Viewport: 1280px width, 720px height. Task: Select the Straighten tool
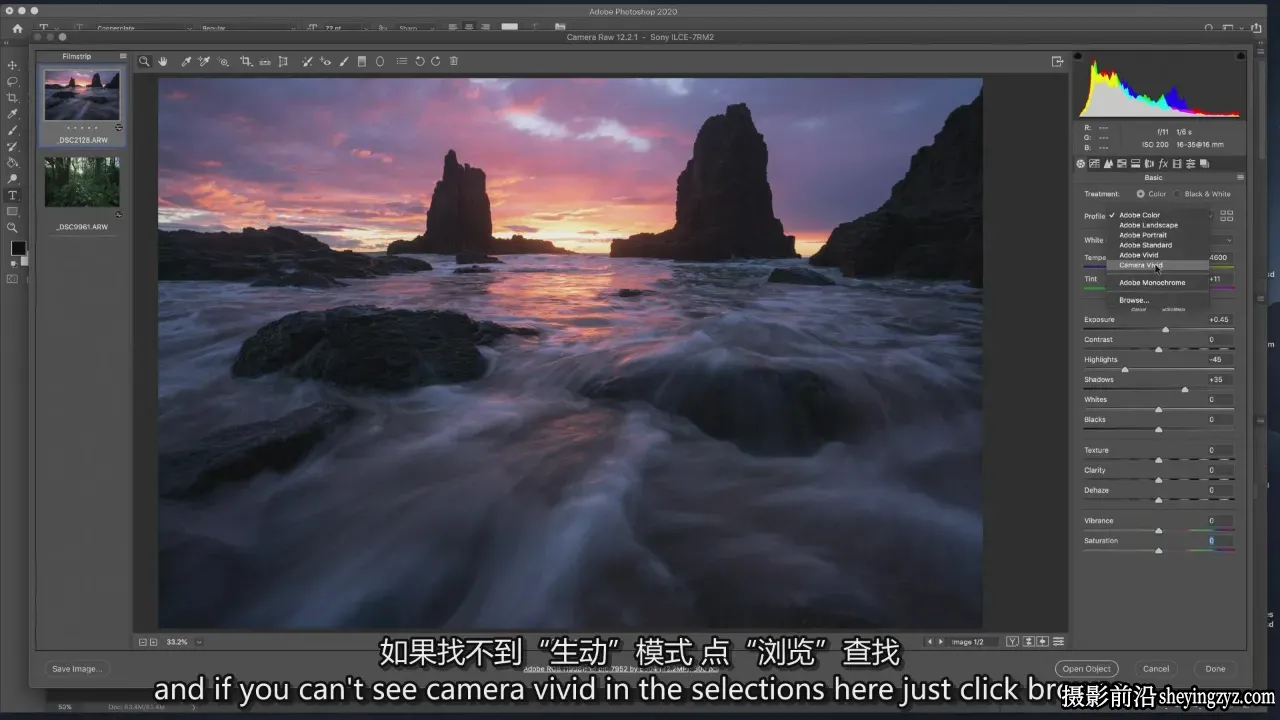pyautogui.click(x=265, y=61)
